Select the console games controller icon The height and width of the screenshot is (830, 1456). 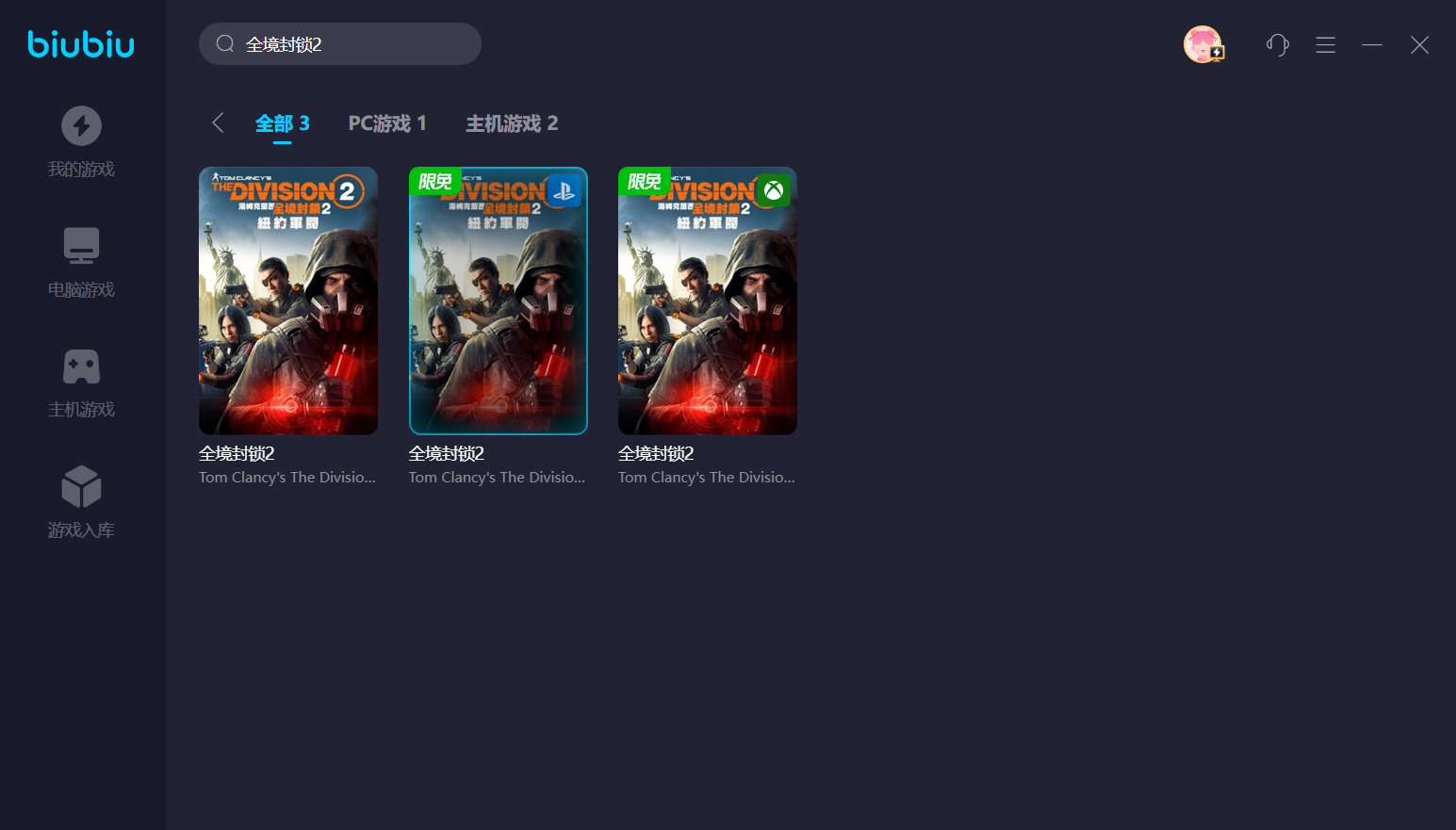pos(81,366)
